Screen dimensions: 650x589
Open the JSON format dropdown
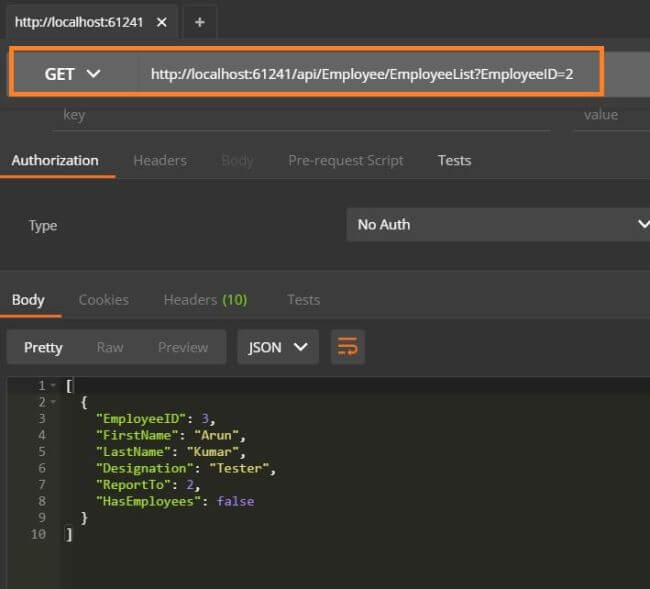278,347
